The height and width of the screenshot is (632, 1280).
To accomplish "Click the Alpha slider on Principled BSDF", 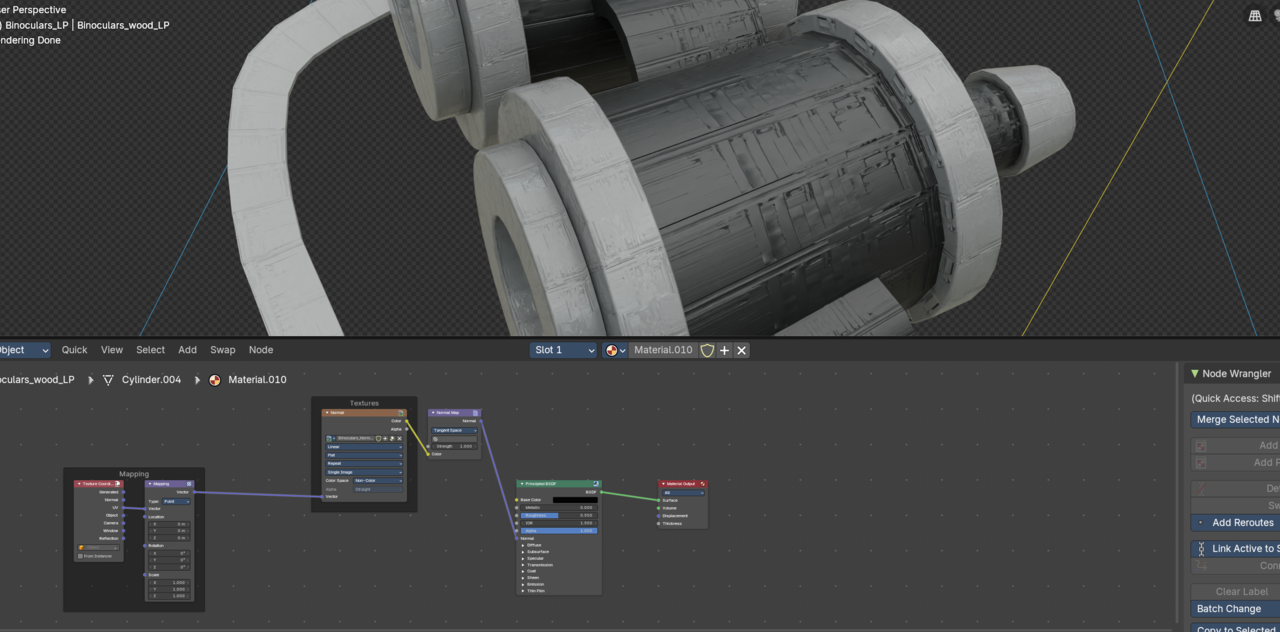I will coord(559,531).
